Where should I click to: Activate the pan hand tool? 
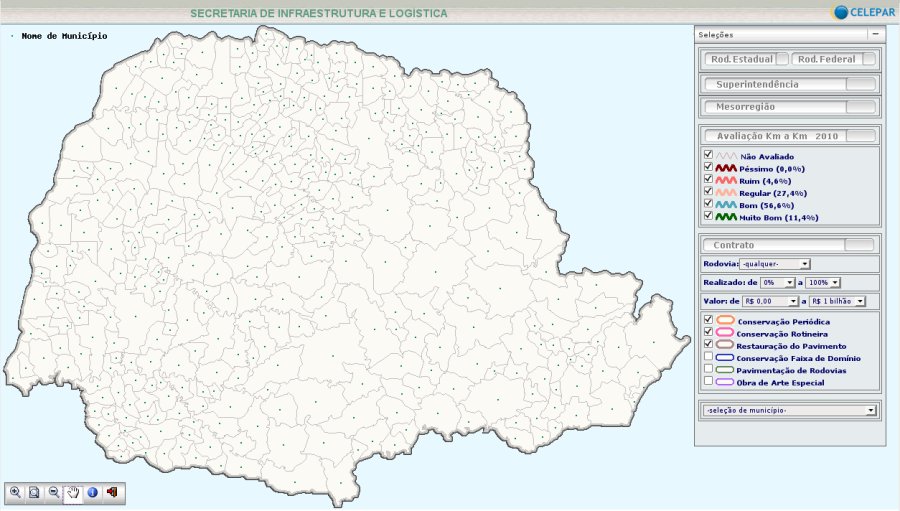pyautogui.click(x=72, y=492)
